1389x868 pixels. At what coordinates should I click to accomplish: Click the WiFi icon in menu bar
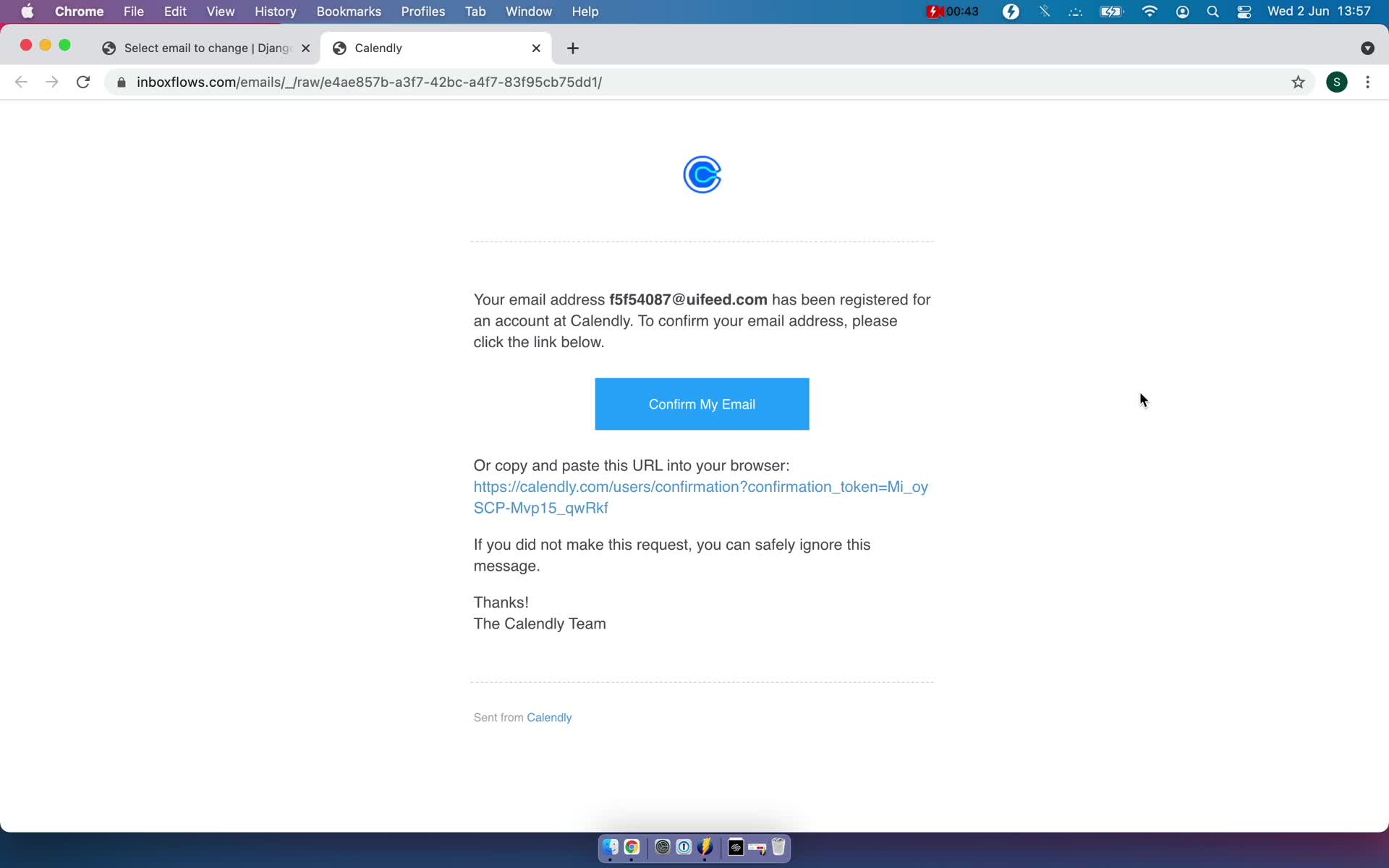pyautogui.click(x=1148, y=12)
